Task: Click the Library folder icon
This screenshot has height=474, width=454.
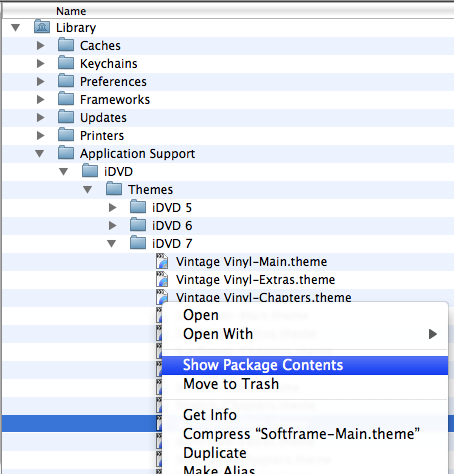Action: (42, 27)
